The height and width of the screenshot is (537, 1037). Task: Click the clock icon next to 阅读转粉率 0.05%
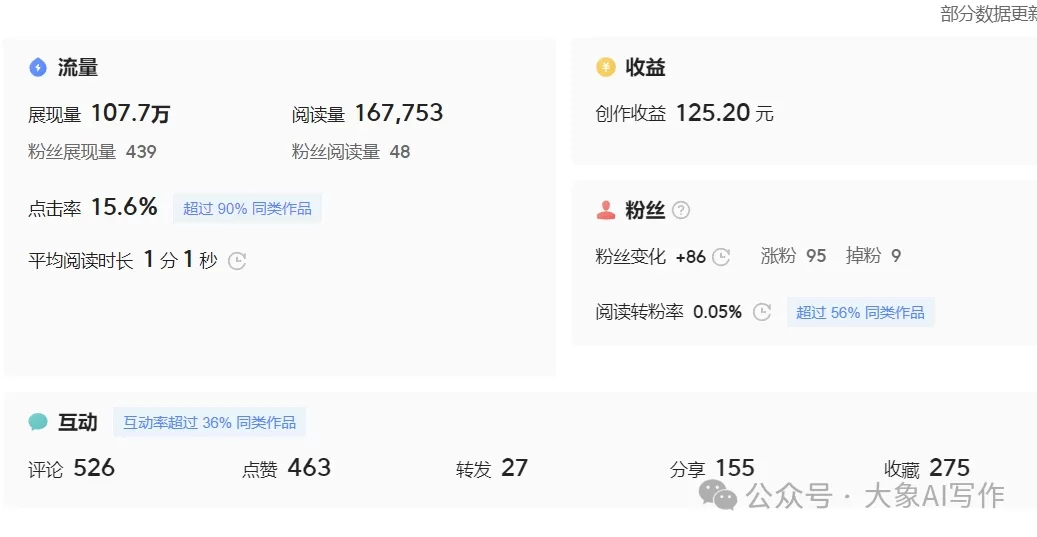click(762, 312)
